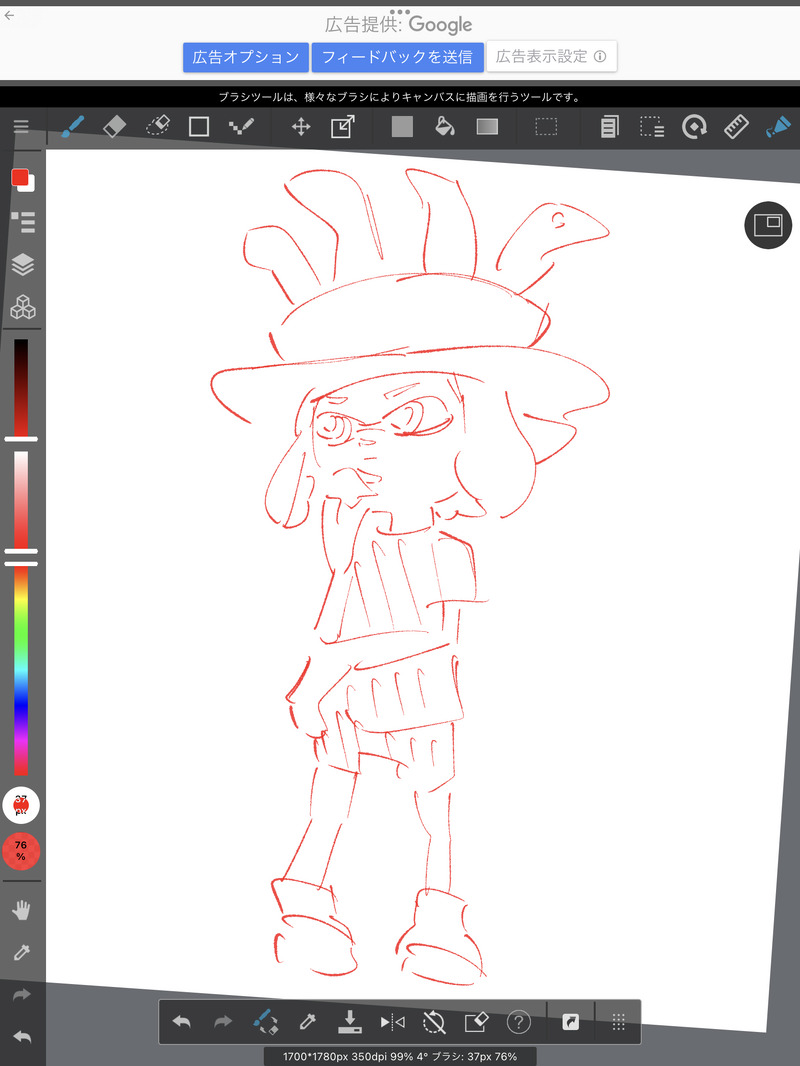Image resolution: width=800 pixels, height=1066 pixels.
Task: Open the Ruler tool
Action: point(736,126)
